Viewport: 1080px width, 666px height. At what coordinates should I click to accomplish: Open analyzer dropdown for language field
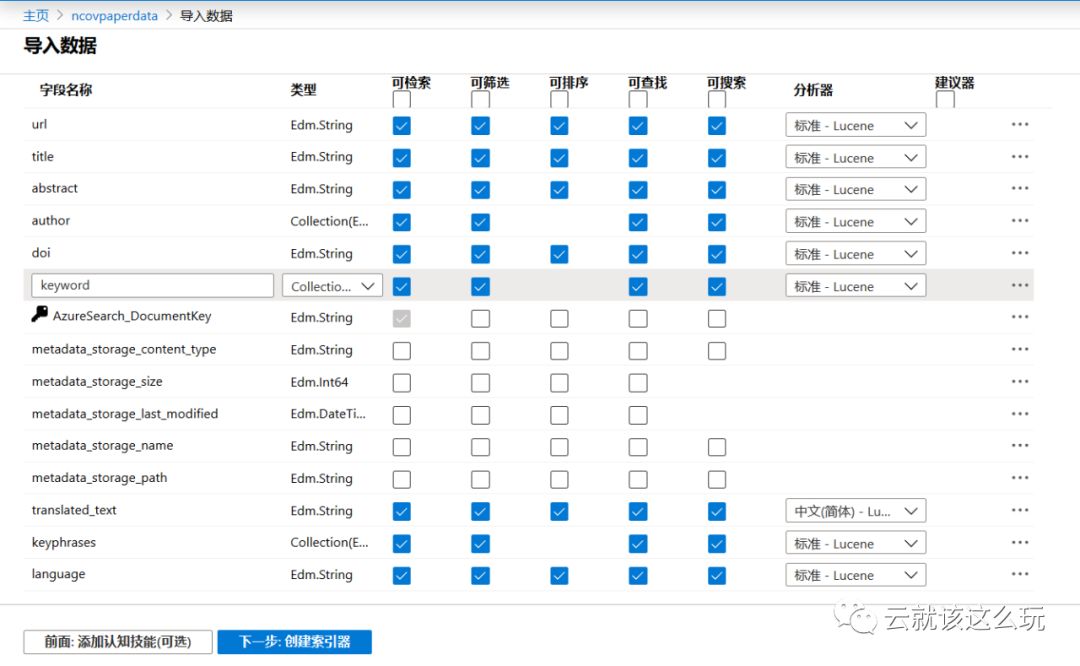(x=855, y=575)
